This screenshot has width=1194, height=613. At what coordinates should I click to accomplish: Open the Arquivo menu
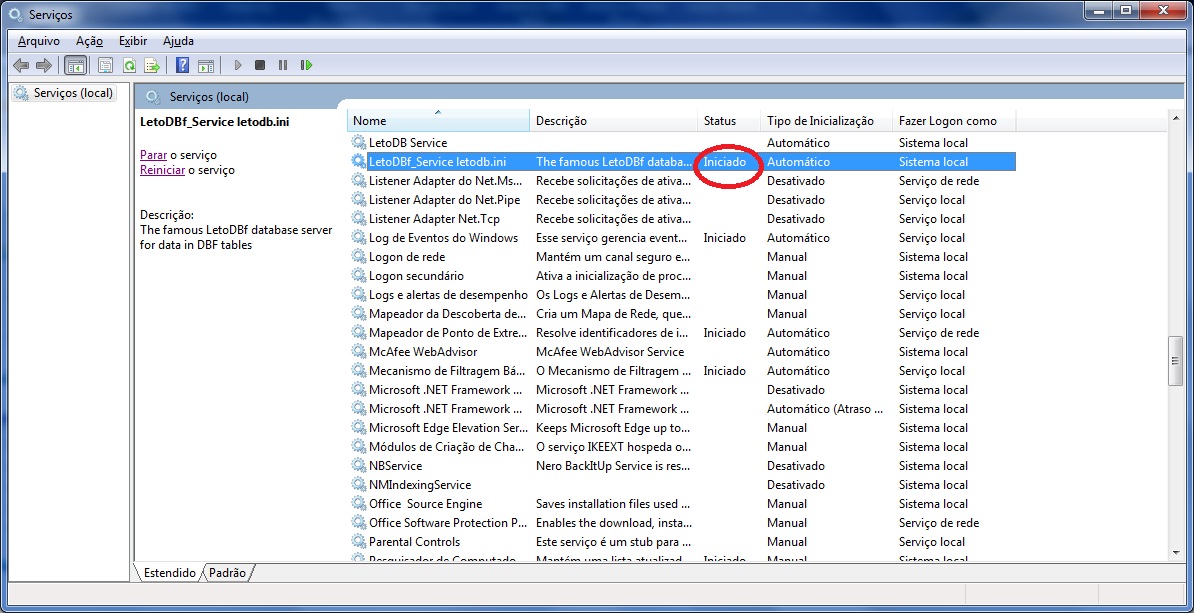pyautogui.click(x=38, y=41)
